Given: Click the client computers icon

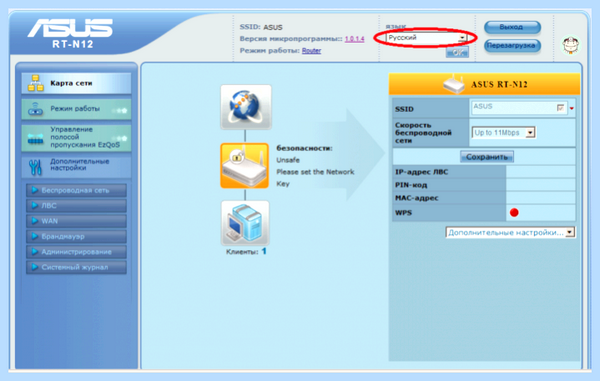Looking at the screenshot, I should [245, 223].
